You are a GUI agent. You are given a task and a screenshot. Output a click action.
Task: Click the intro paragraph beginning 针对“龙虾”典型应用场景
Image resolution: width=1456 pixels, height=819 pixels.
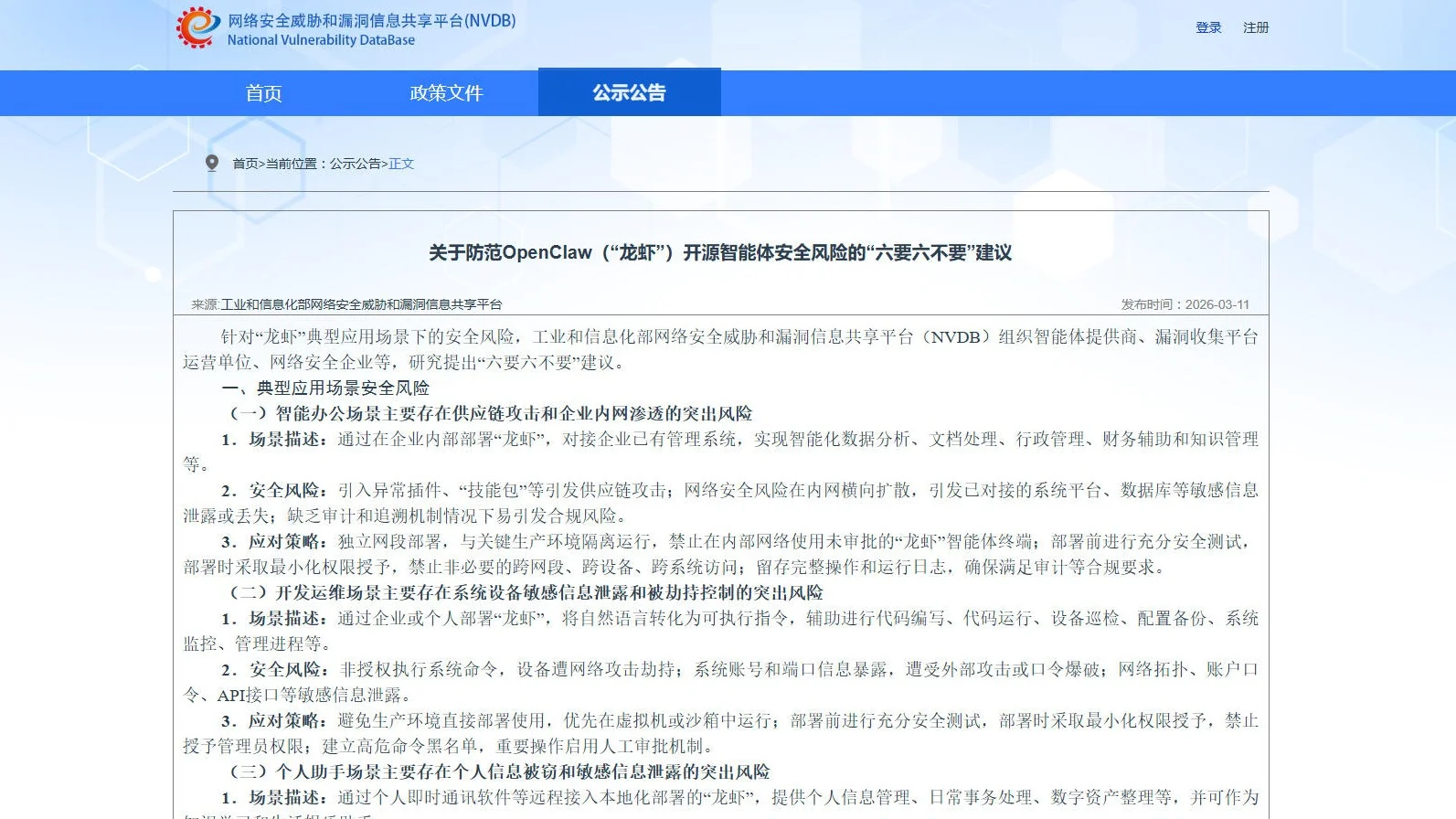click(720, 349)
